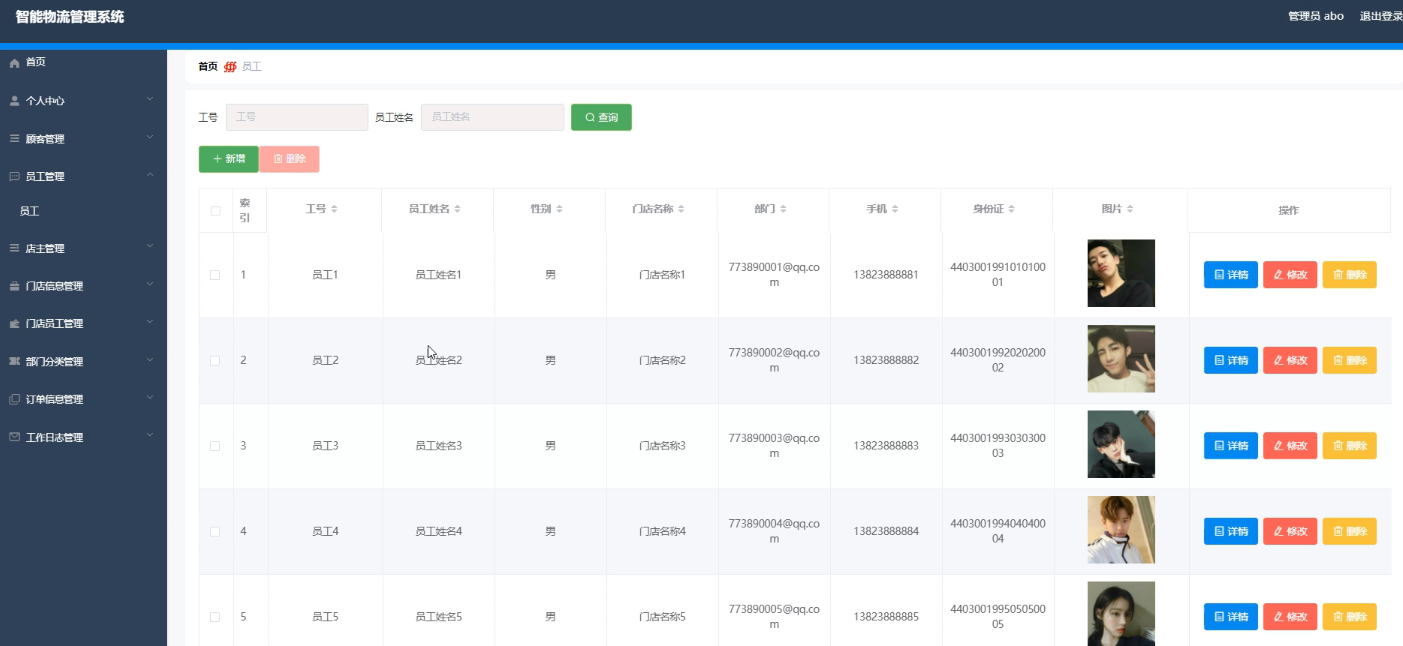Click the copy icon beside 订单信息管理
This screenshot has width=1403, height=646.
[14, 400]
